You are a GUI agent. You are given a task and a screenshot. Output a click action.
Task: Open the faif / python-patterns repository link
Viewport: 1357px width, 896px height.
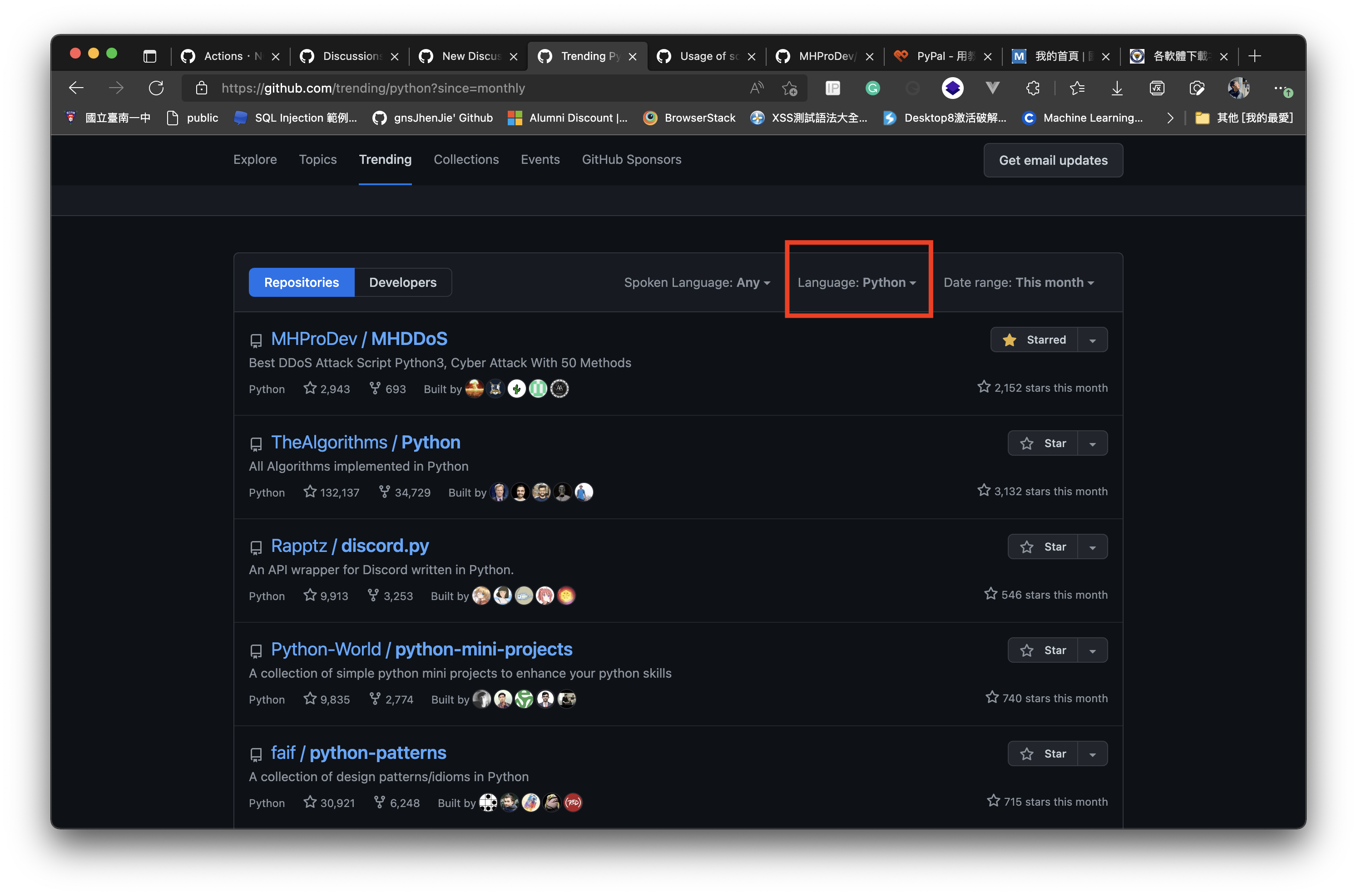pyautogui.click(x=358, y=753)
